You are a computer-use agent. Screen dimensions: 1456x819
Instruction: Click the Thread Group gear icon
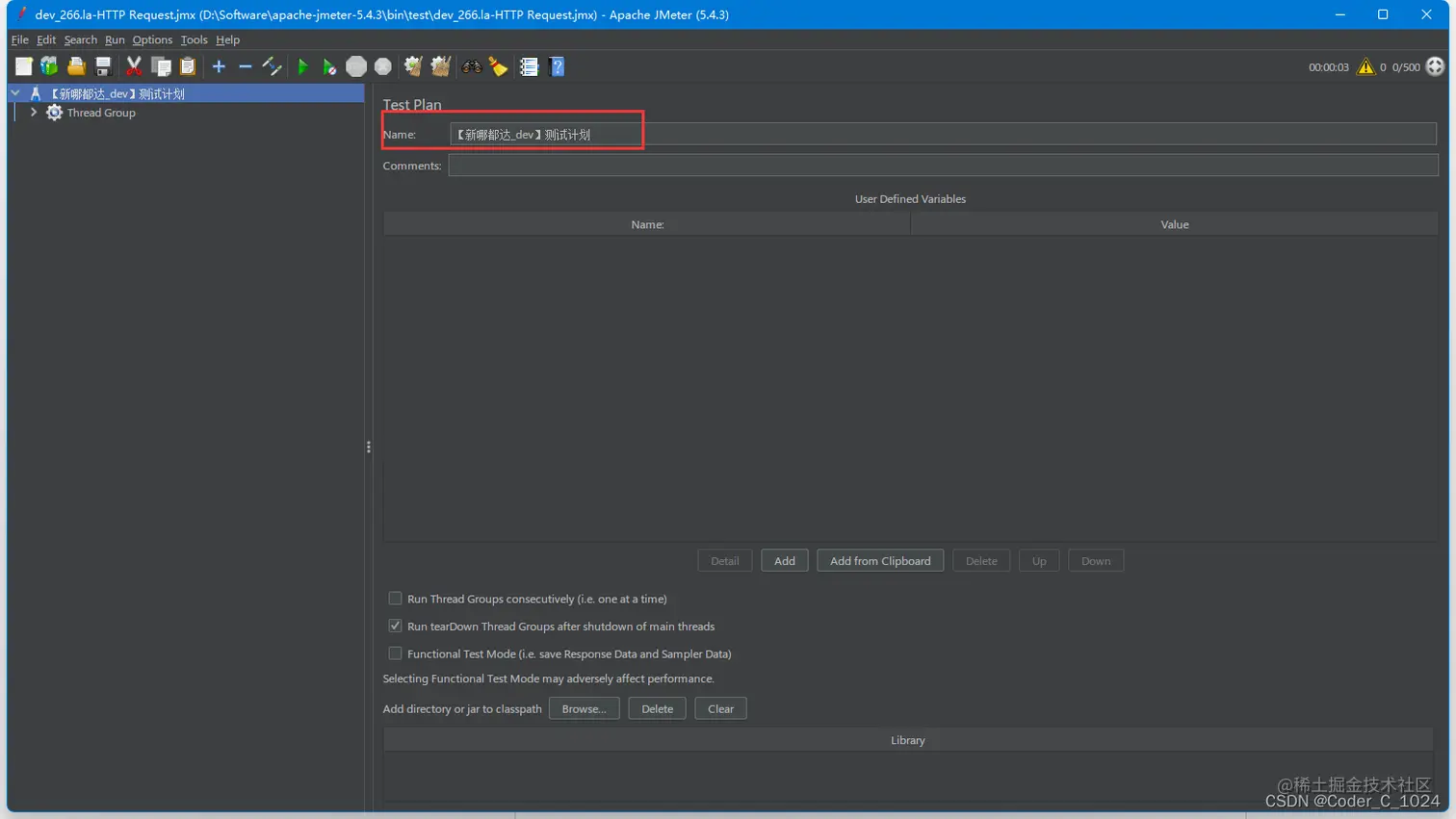tap(54, 113)
